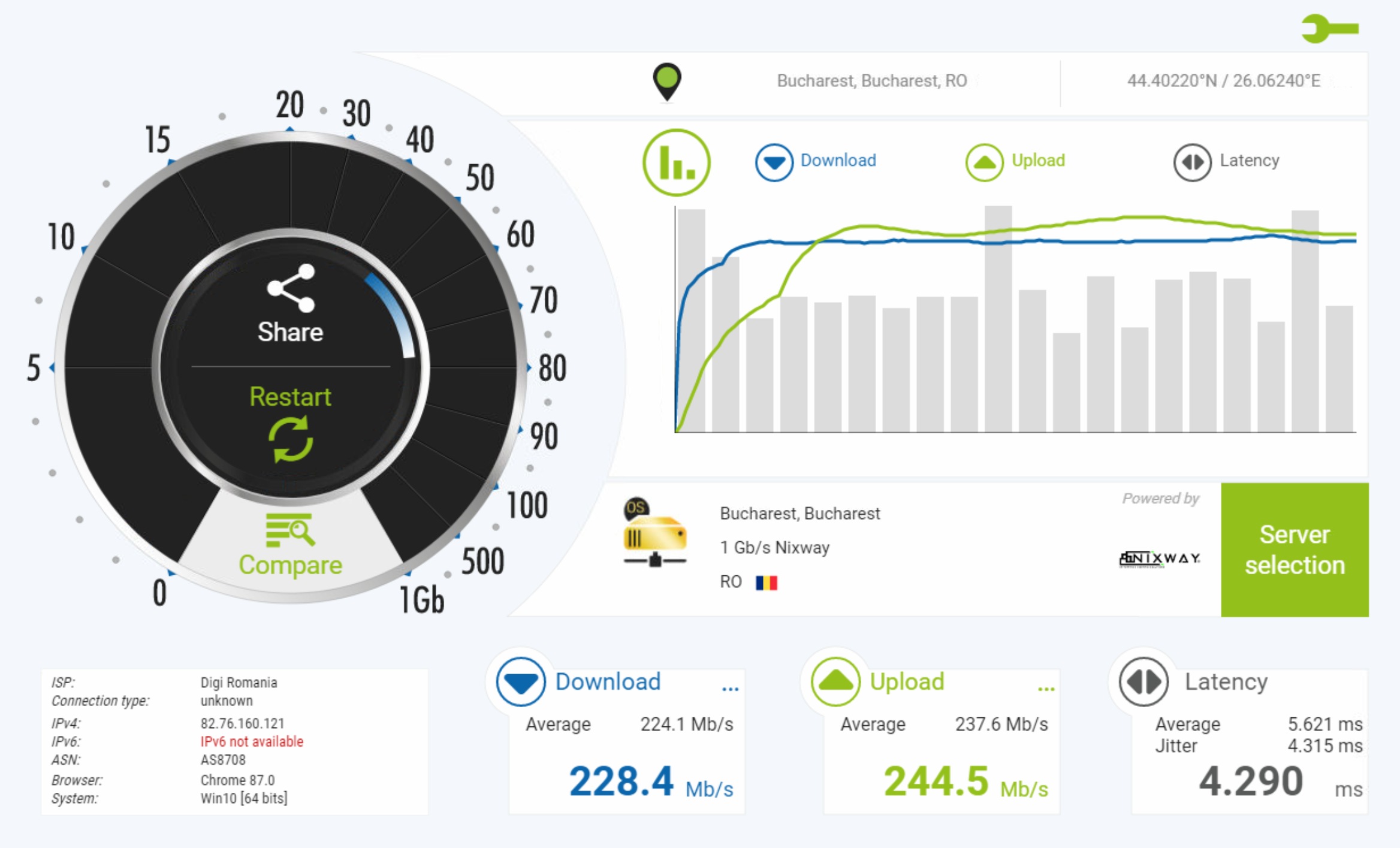
Task: Expand Upload details via the three dots
Action: (1046, 688)
